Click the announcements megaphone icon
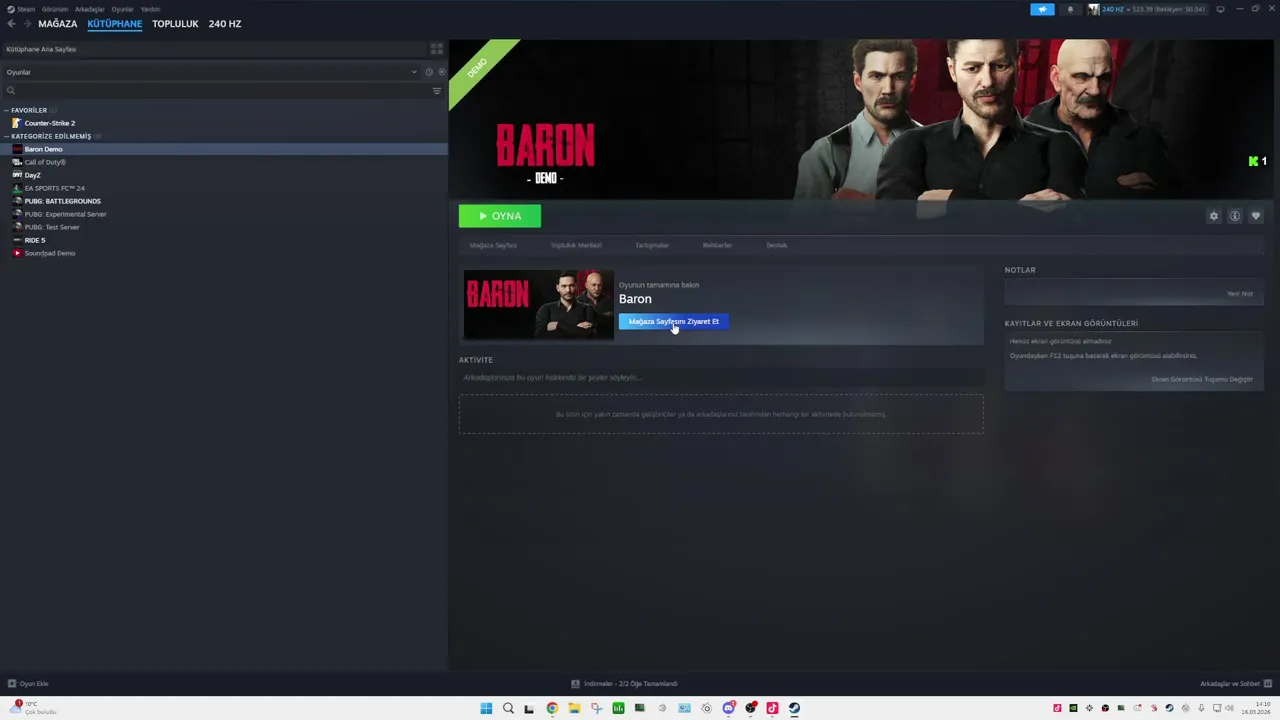Viewport: 1280px width, 720px height. pos(1042,9)
